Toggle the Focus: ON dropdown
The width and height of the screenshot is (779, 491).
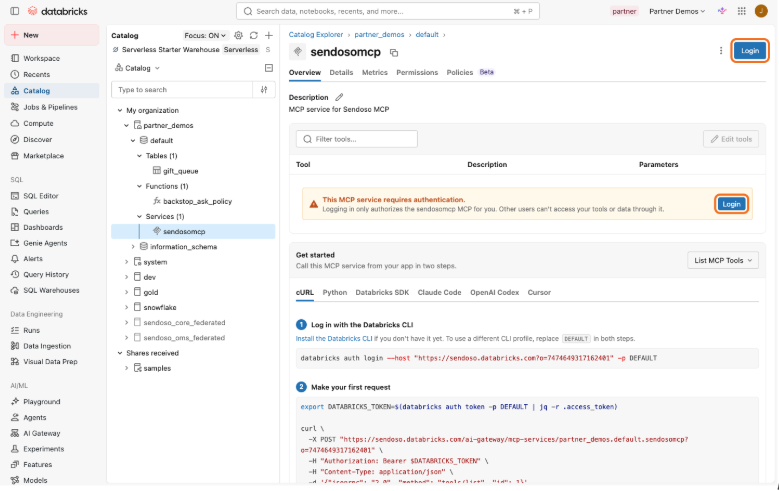(205, 35)
